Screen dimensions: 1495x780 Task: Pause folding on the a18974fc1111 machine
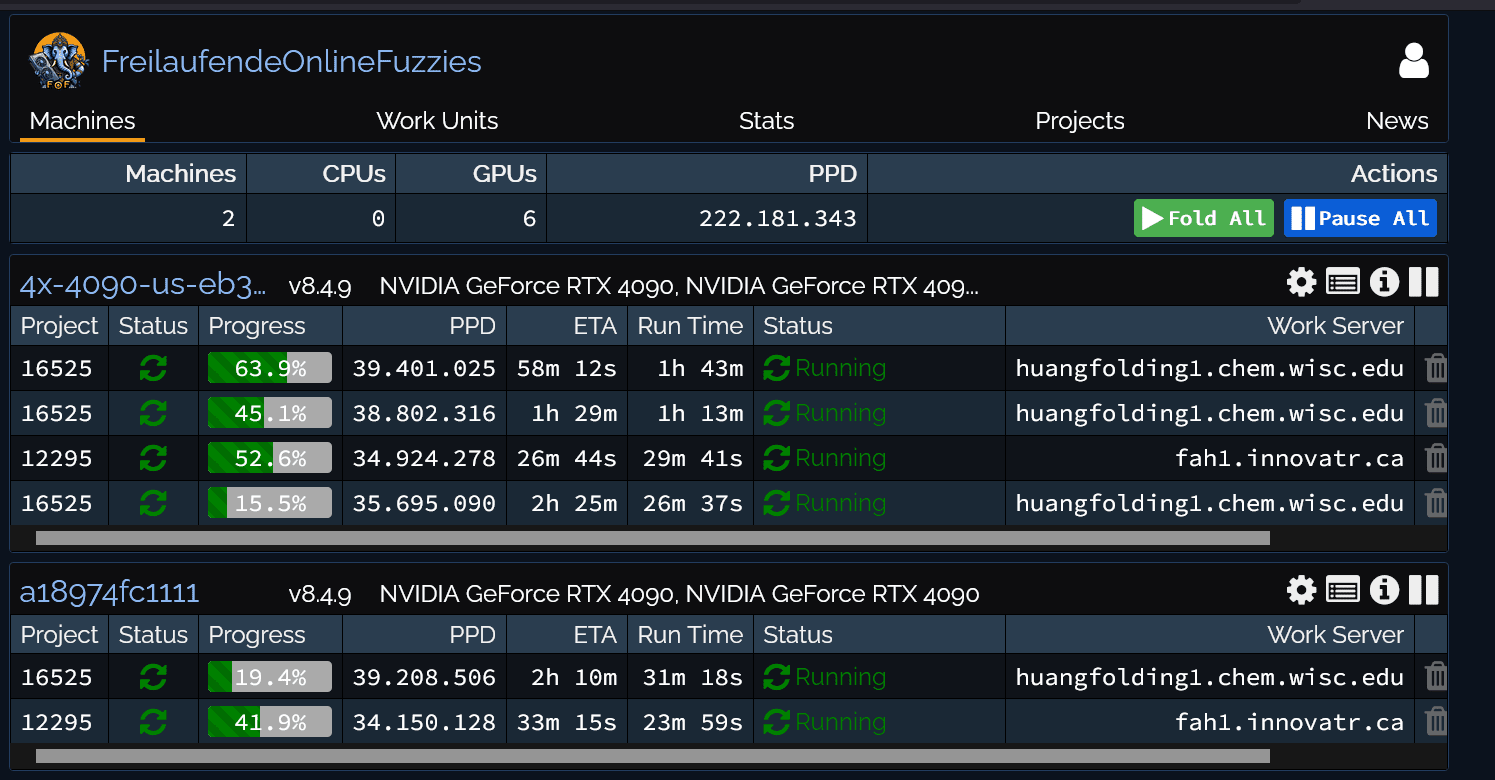[x=1423, y=591]
